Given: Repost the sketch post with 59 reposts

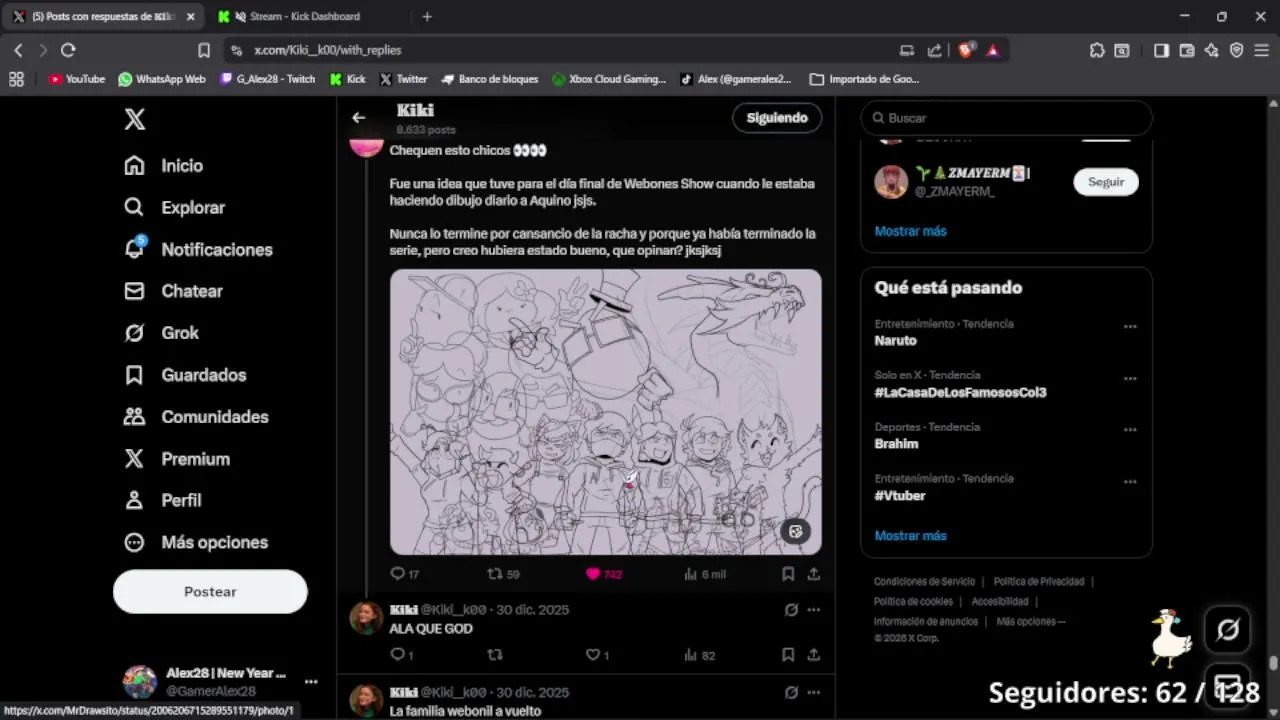Looking at the screenshot, I should [494, 574].
